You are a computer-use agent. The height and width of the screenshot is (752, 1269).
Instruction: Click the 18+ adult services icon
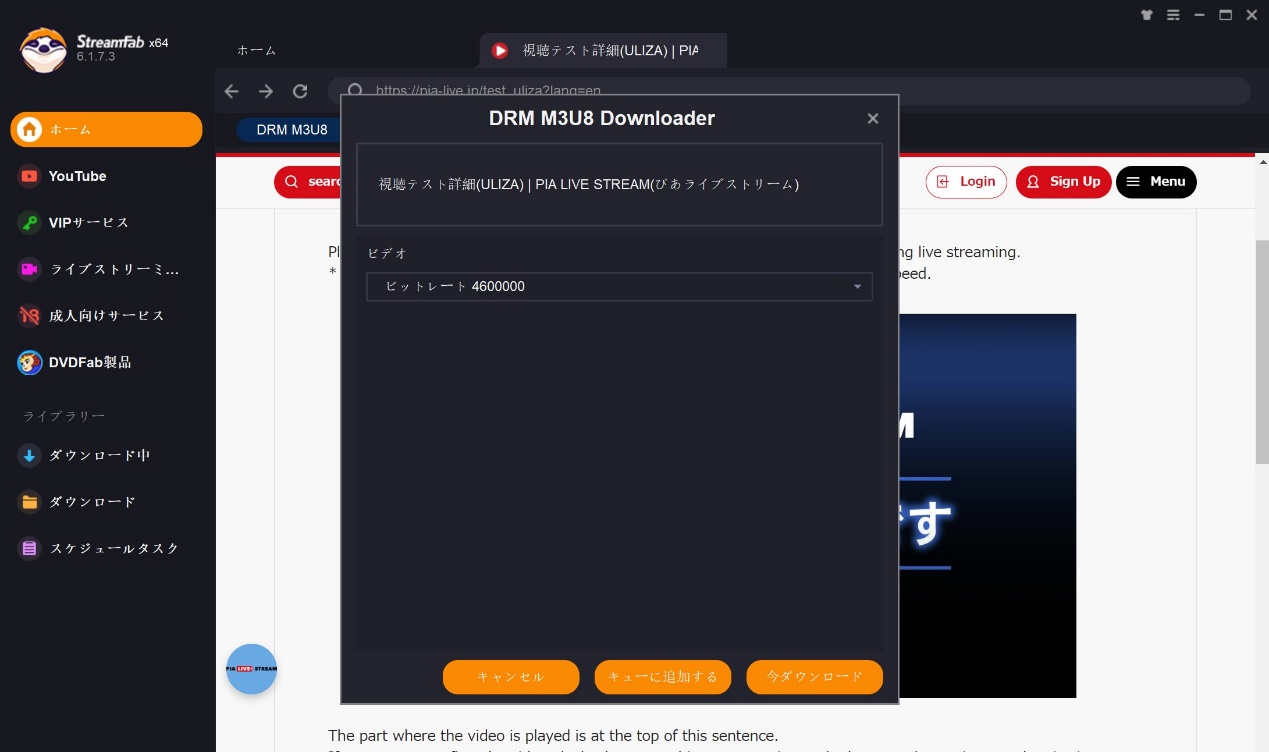(x=30, y=315)
